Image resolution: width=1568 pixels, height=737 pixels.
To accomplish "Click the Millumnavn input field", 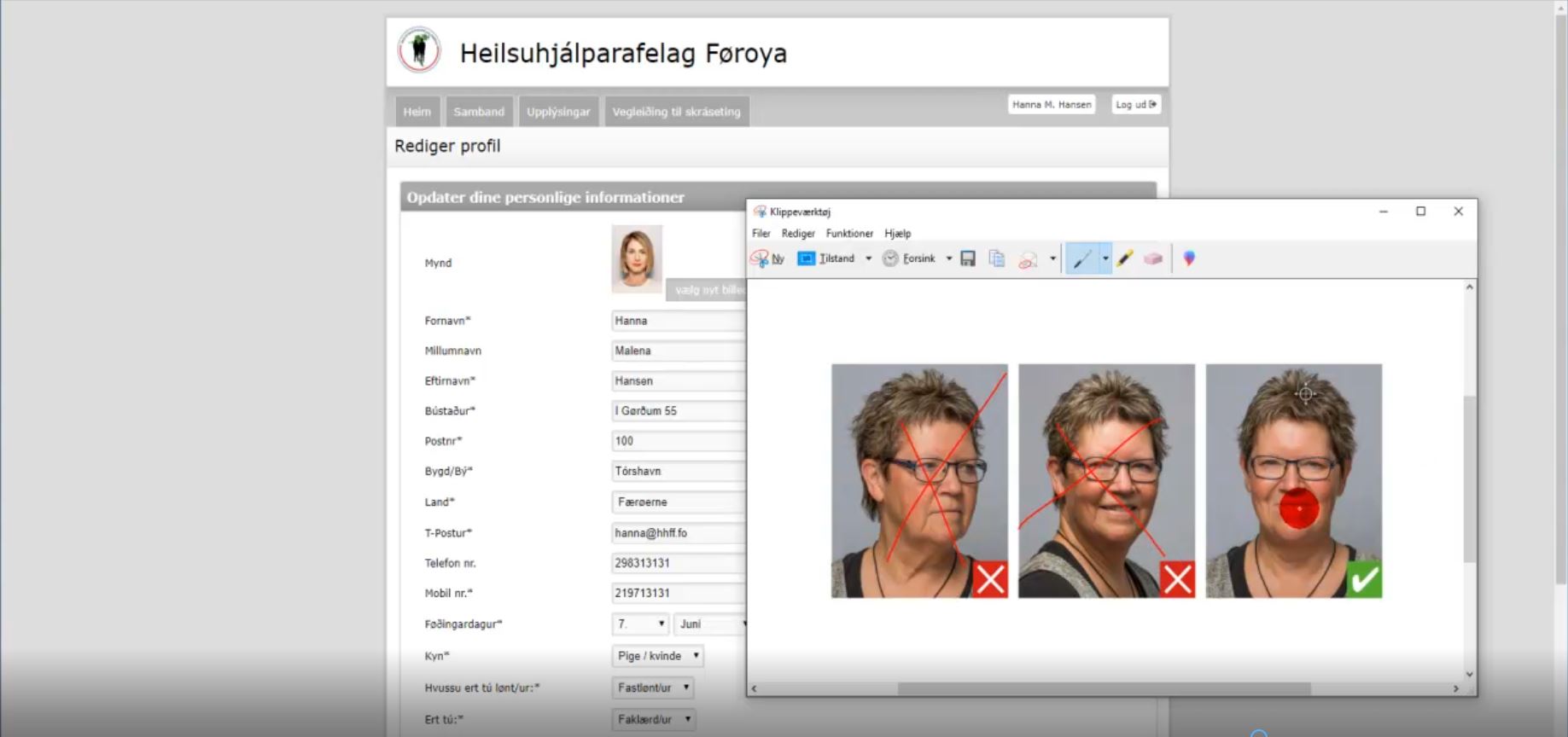I will [x=679, y=351].
